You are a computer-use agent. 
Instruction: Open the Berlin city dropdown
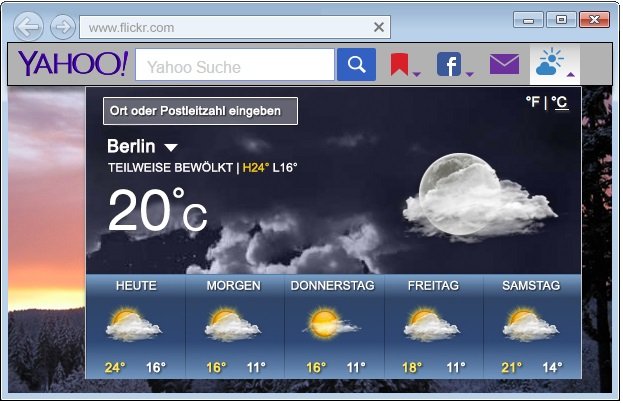171,148
